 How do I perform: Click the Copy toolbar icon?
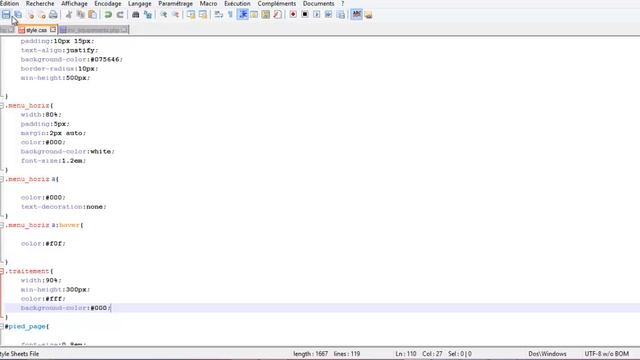point(80,15)
